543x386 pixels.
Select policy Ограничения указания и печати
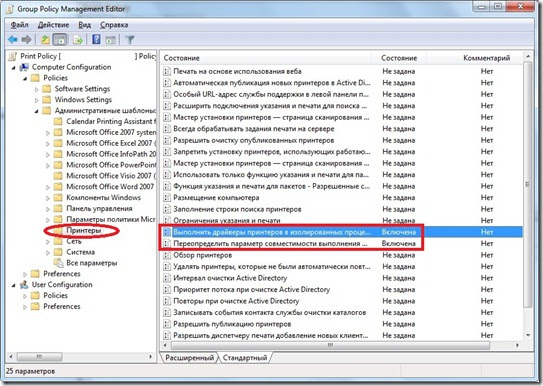[226, 221]
